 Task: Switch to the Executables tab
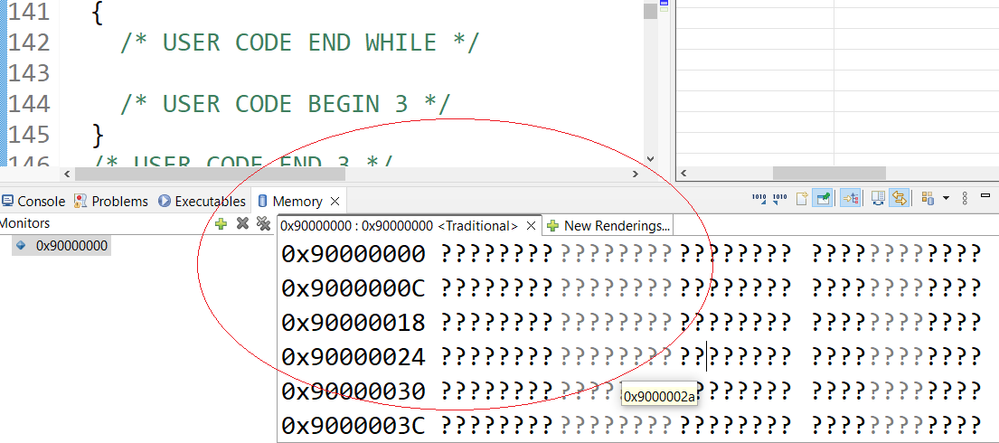pyautogui.click(x=202, y=201)
